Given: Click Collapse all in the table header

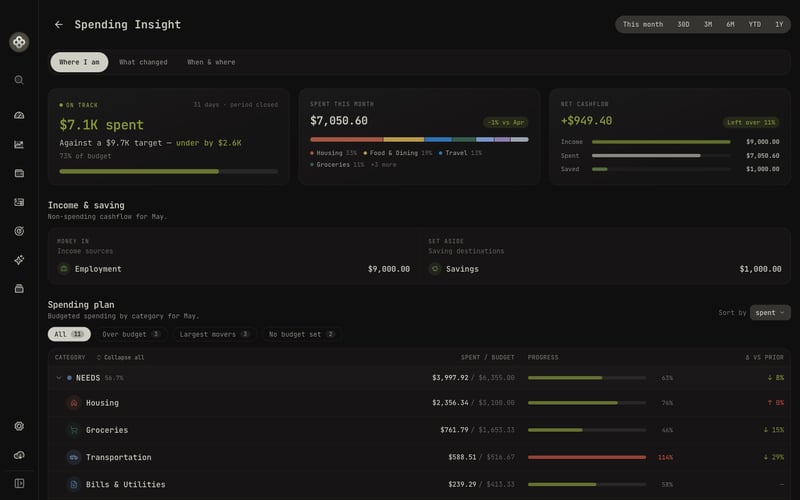Looking at the screenshot, I should pos(120,358).
